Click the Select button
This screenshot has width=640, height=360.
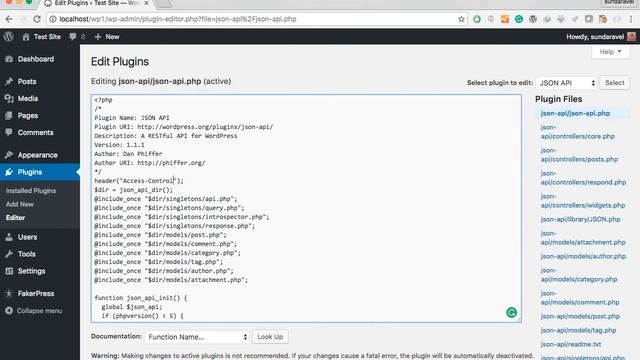614,83
